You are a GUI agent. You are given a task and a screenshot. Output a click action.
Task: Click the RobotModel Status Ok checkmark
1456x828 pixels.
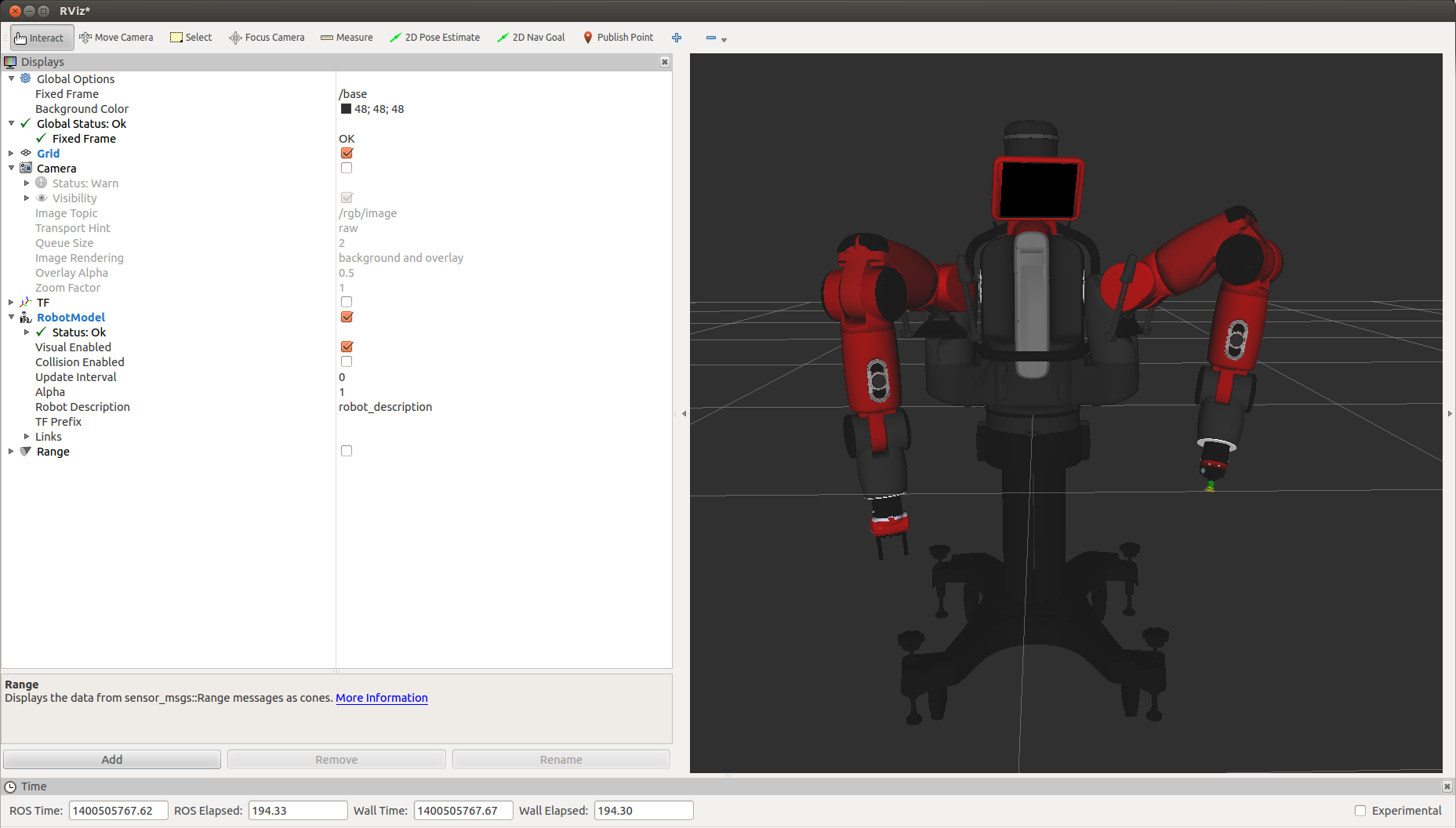(x=42, y=332)
